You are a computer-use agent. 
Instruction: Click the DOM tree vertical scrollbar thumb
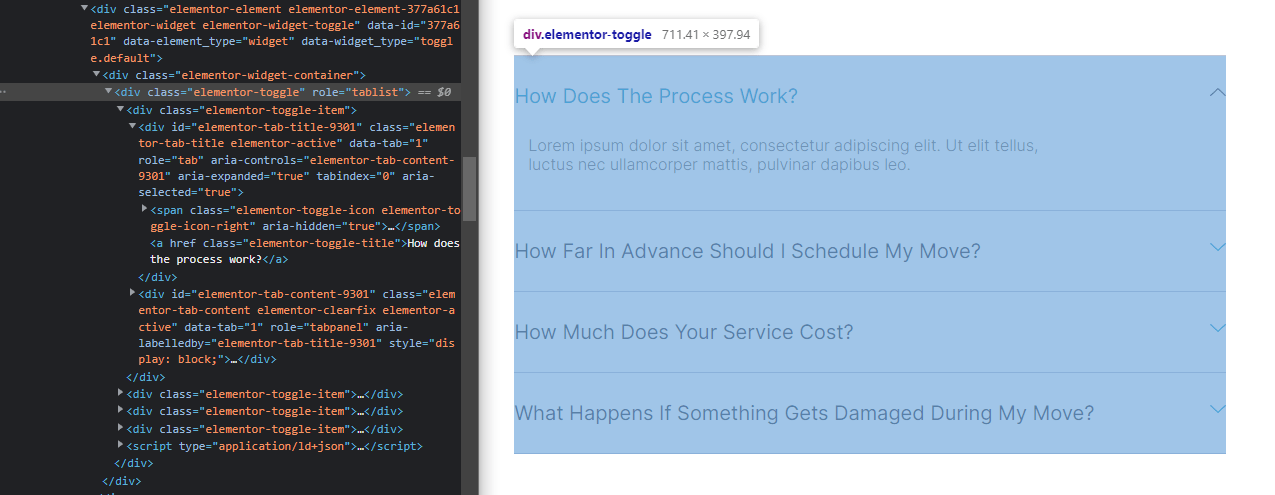point(469,189)
